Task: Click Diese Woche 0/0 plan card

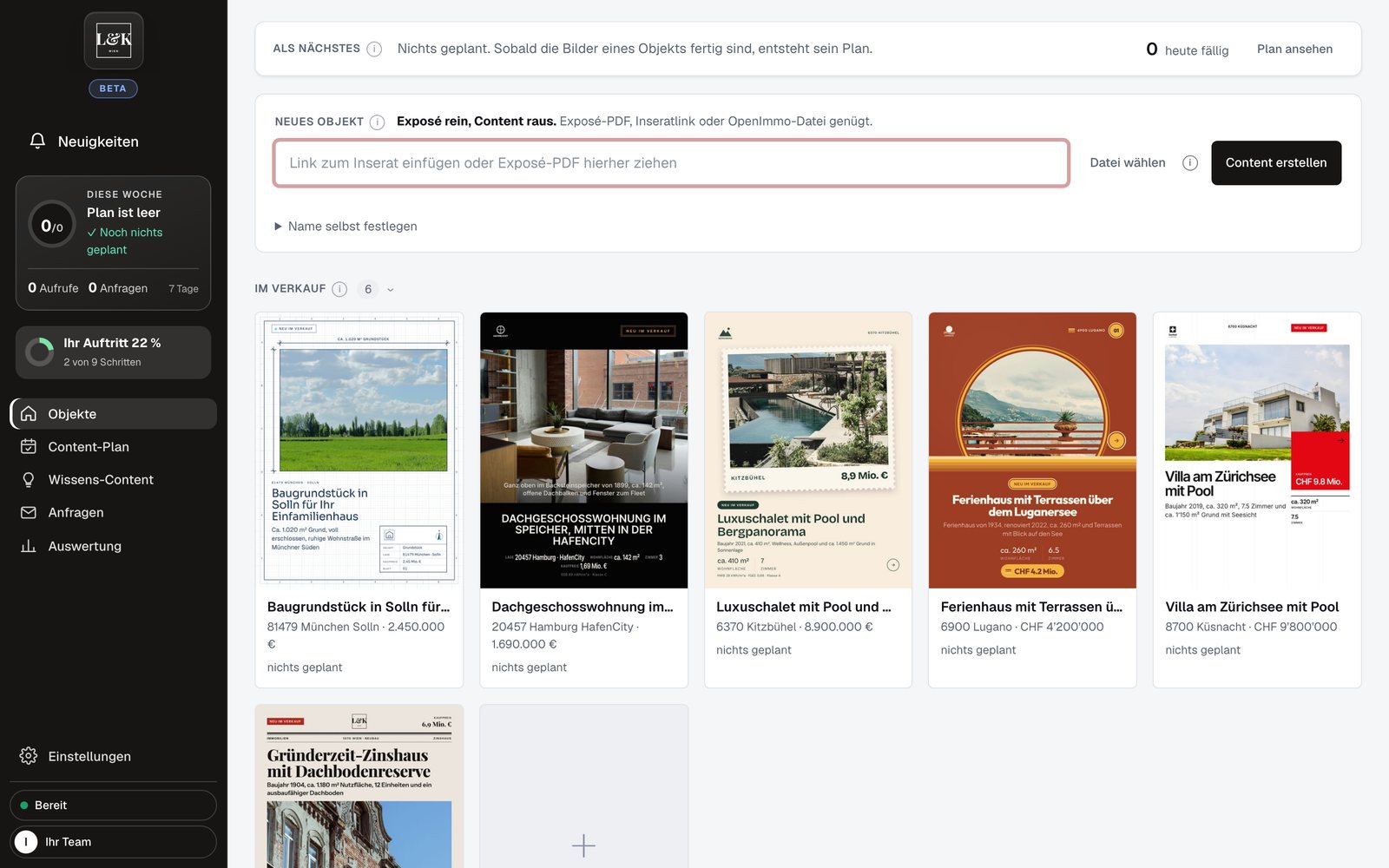Action: (114, 243)
